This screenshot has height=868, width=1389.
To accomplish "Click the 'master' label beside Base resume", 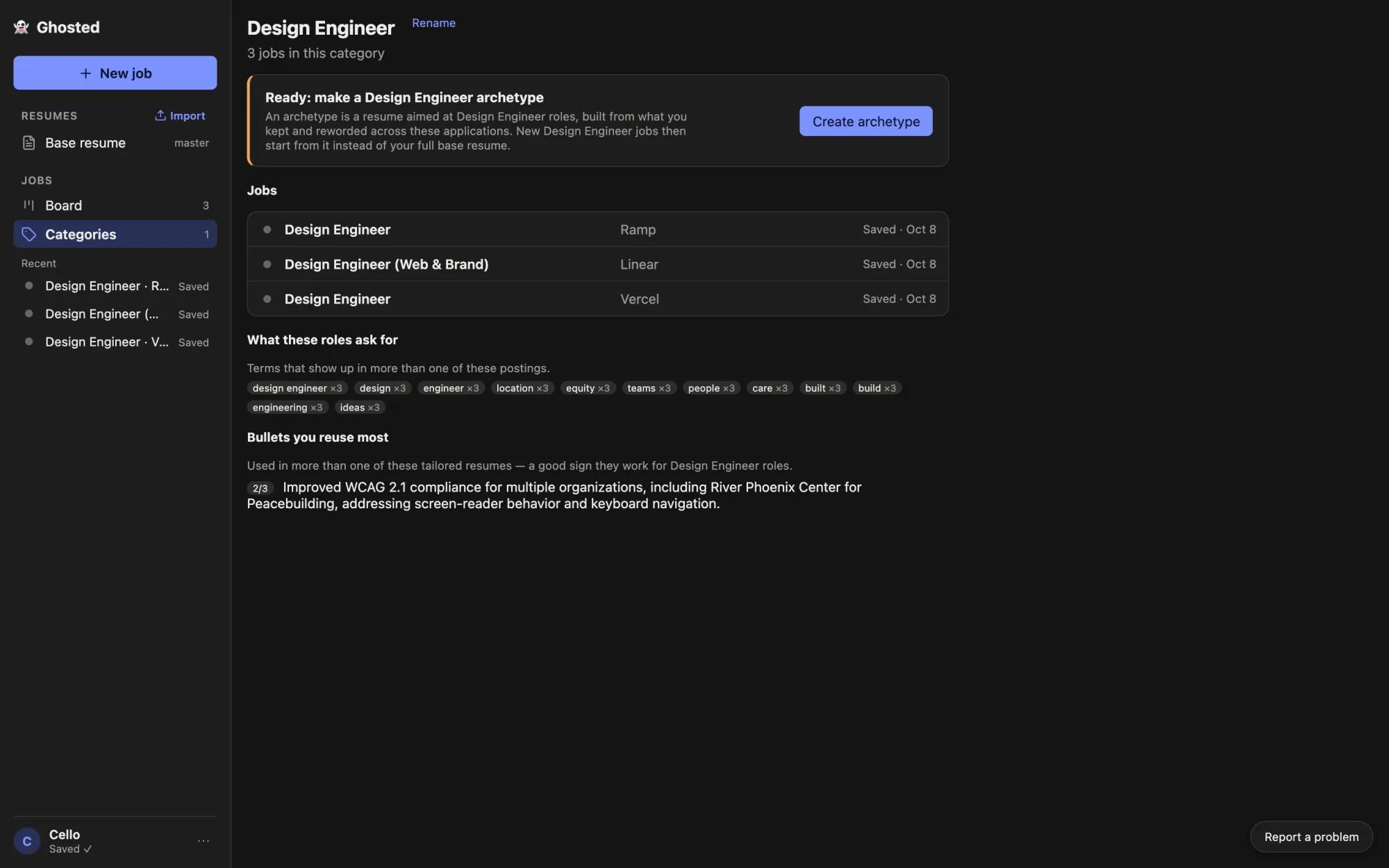I will 192,143.
